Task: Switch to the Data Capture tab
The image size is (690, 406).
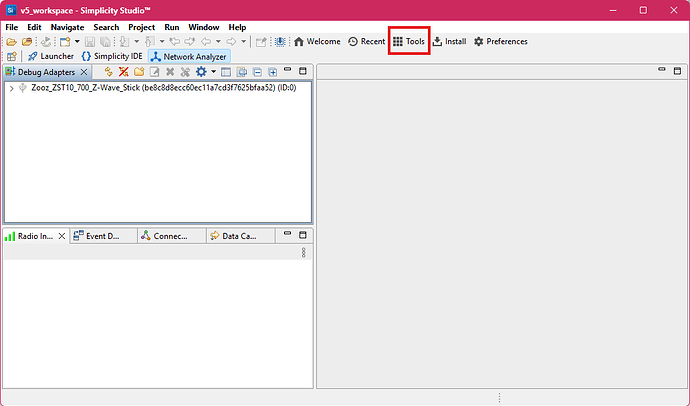Action: coord(239,236)
